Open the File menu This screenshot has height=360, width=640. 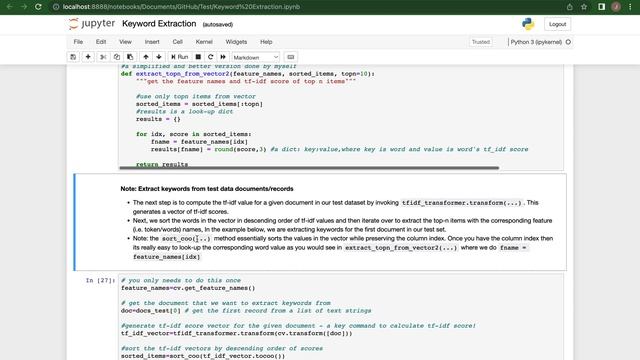coord(78,42)
